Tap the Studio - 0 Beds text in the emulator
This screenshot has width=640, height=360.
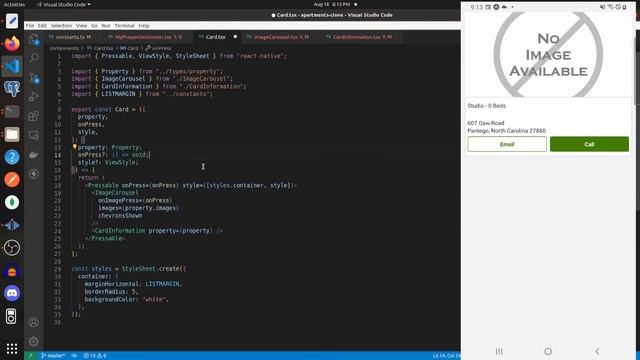click(487, 106)
